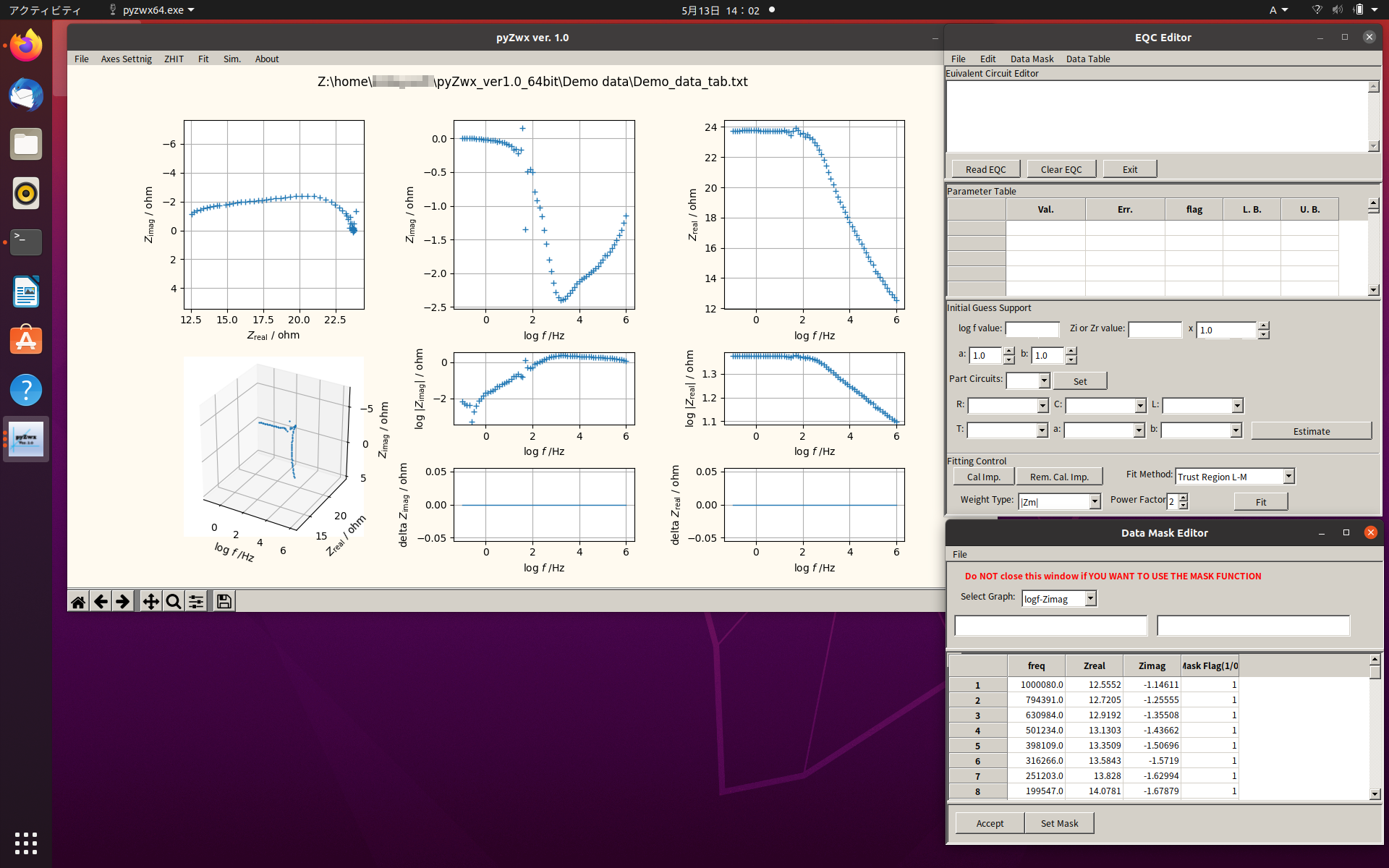Increase the Power Factor spinner value
The height and width of the screenshot is (868, 1389).
(1183, 497)
